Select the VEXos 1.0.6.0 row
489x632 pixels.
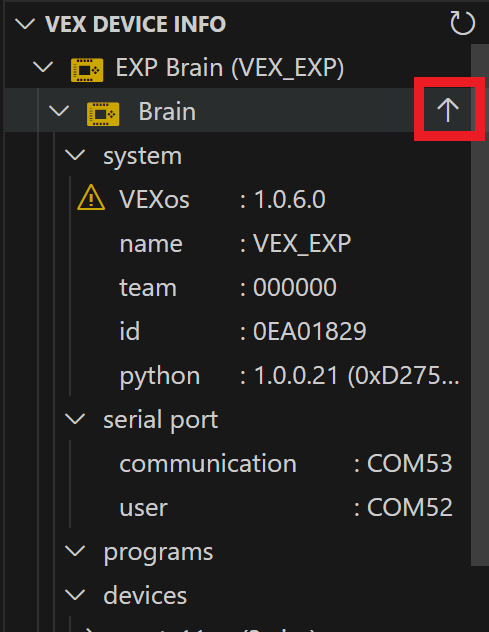(238, 199)
